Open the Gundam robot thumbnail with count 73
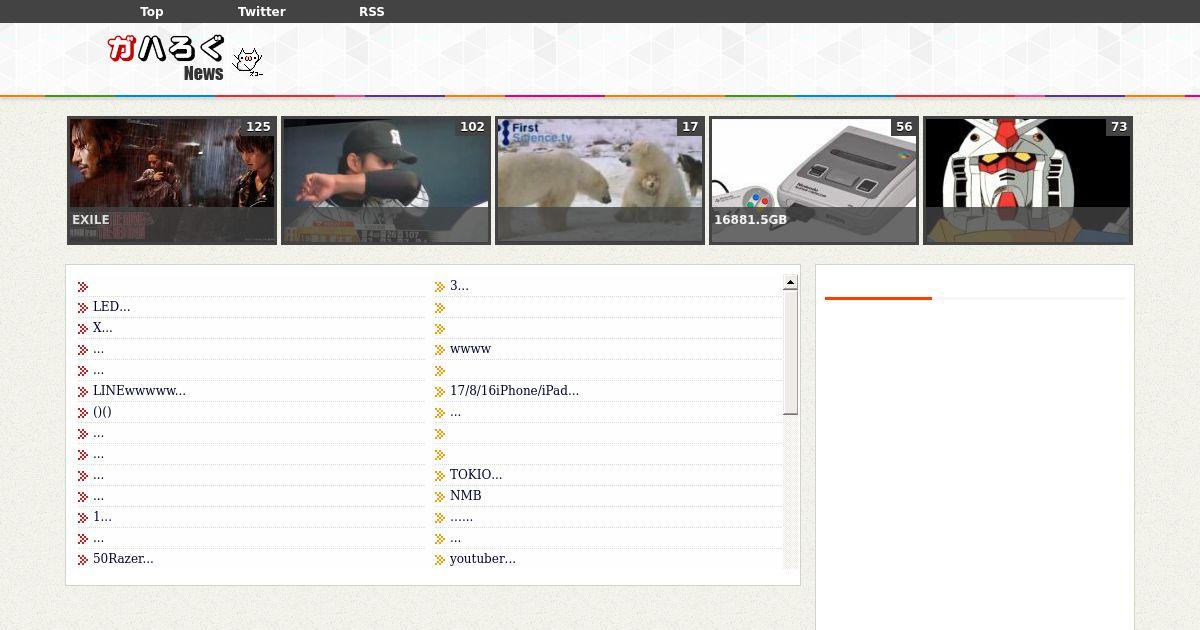The image size is (1200, 630). point(1028,180)
